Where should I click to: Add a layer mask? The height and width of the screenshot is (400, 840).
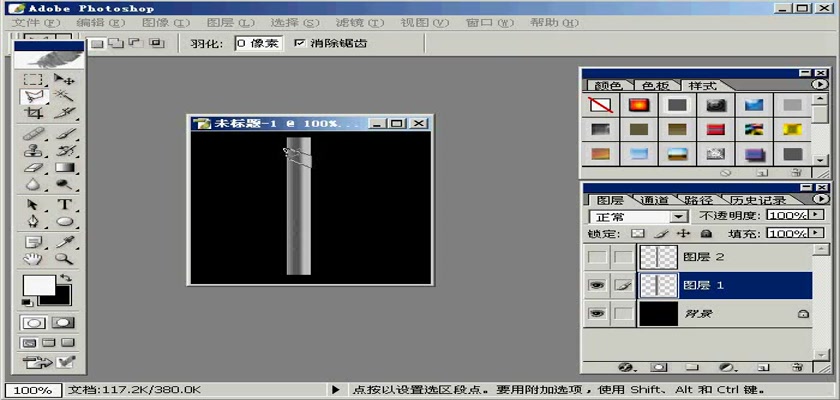[x=658, y=367]
